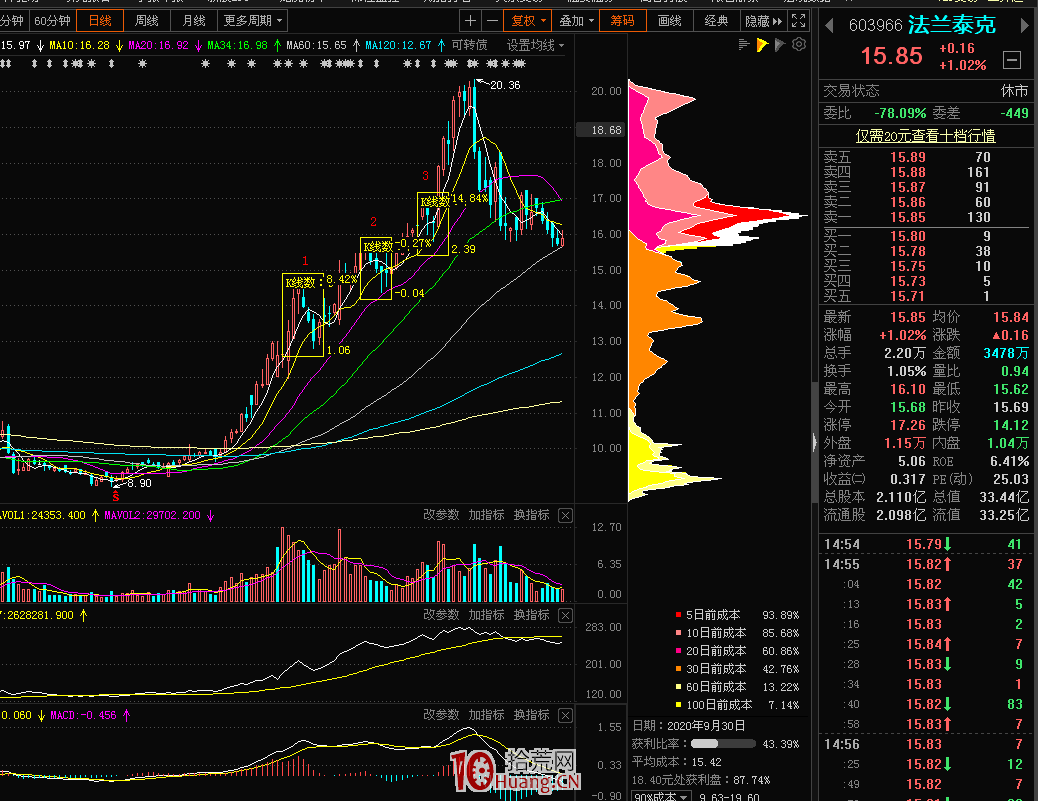Click 换指标 in the MACD pane
Screen dimensions: 1038x801
531,715
